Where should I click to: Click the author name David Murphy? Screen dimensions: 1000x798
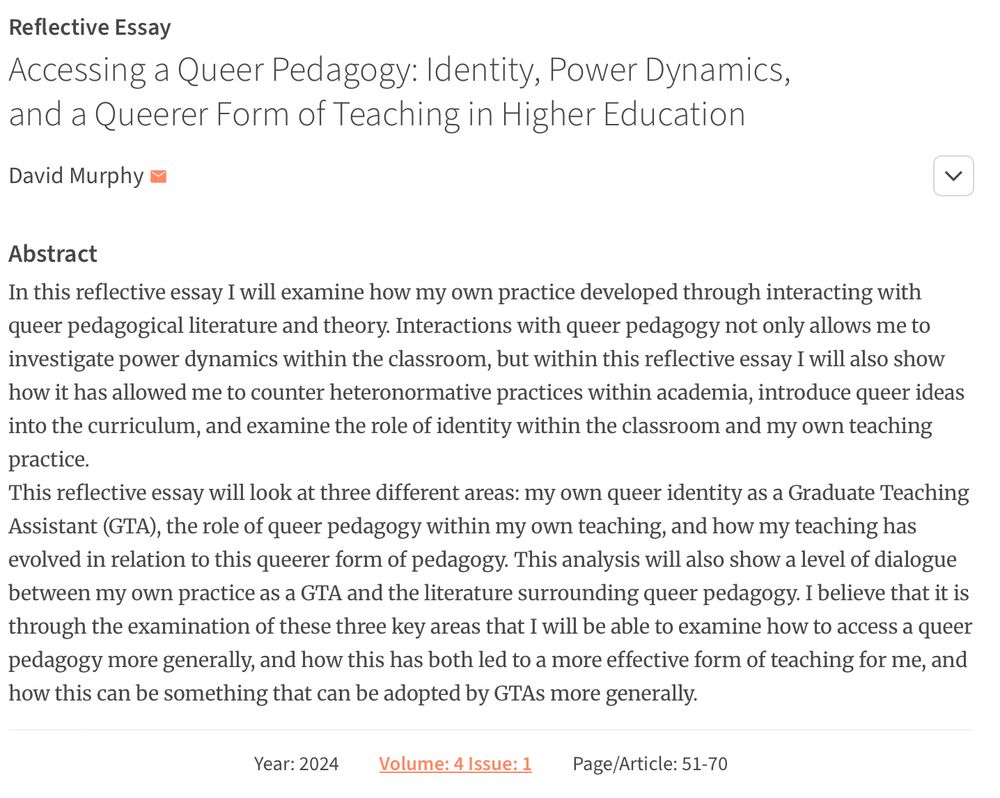pyautogui.click(x=76, y=176)
